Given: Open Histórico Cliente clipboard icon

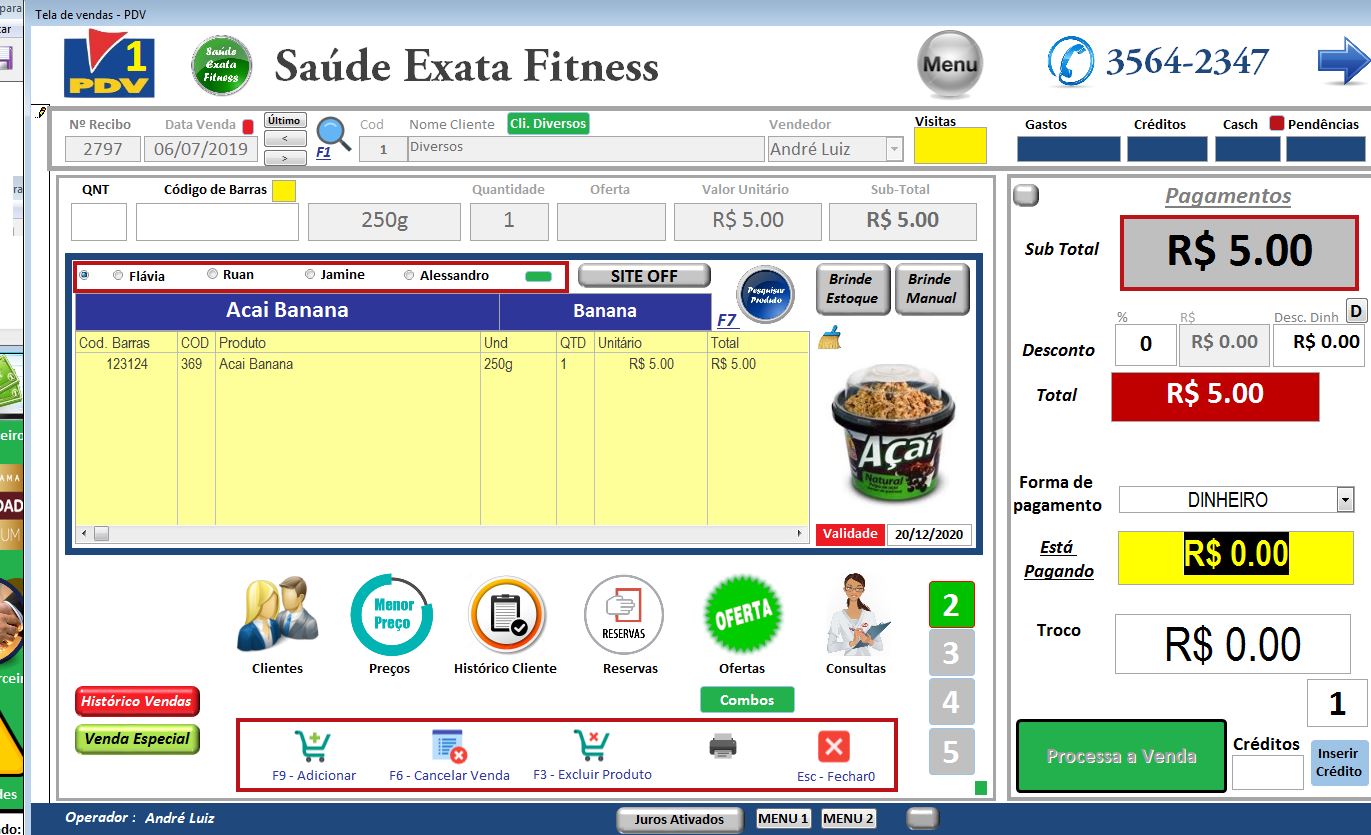Looking at the screenshot, I should click(506, 614).
